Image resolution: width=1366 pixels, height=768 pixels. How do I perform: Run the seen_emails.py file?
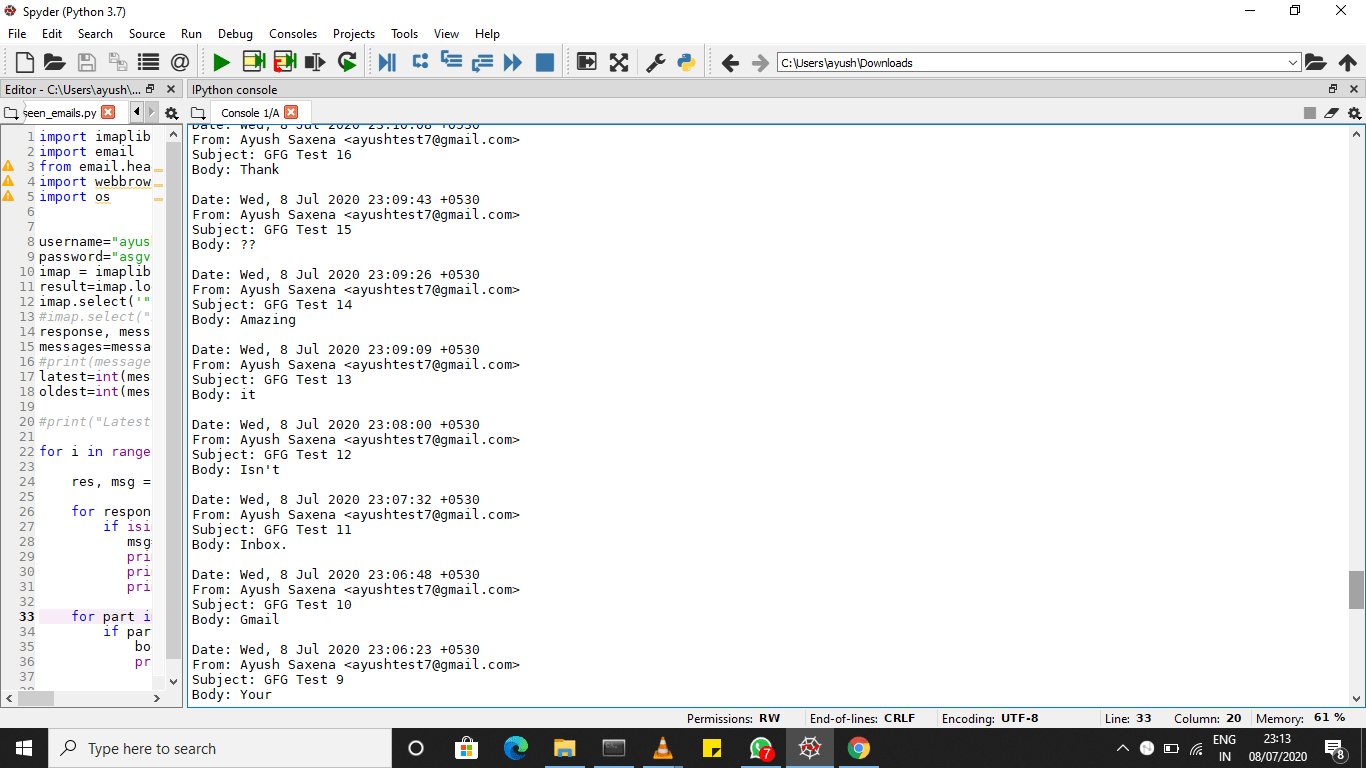220,62
